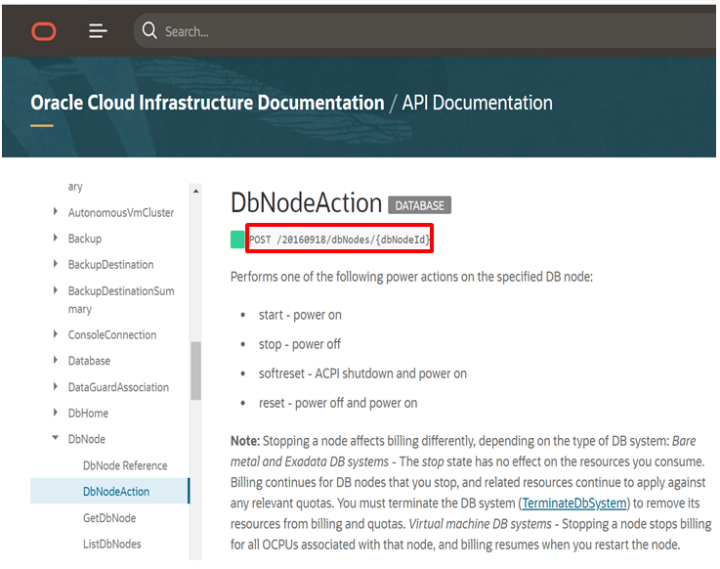
Task: Follow the TerminateDbSystem link
Action: [575, 502]
